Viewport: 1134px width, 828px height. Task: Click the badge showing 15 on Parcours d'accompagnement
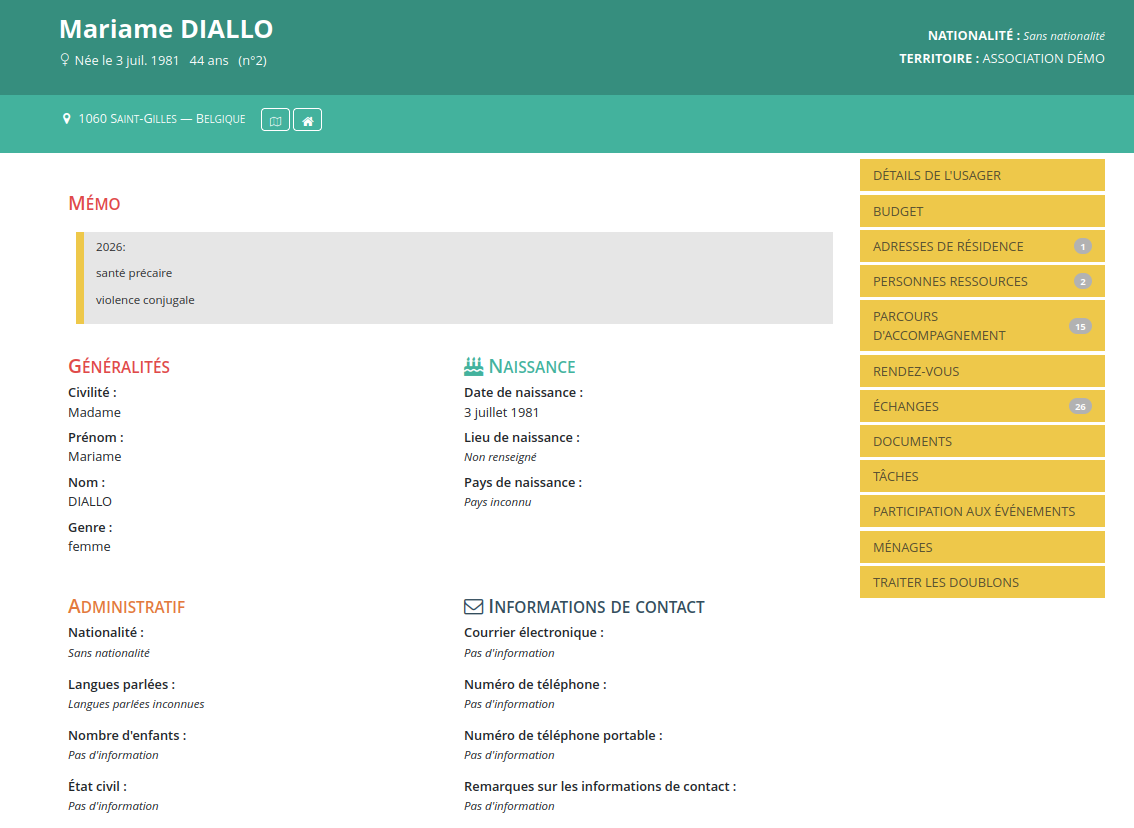click(x=1079, y=326)
